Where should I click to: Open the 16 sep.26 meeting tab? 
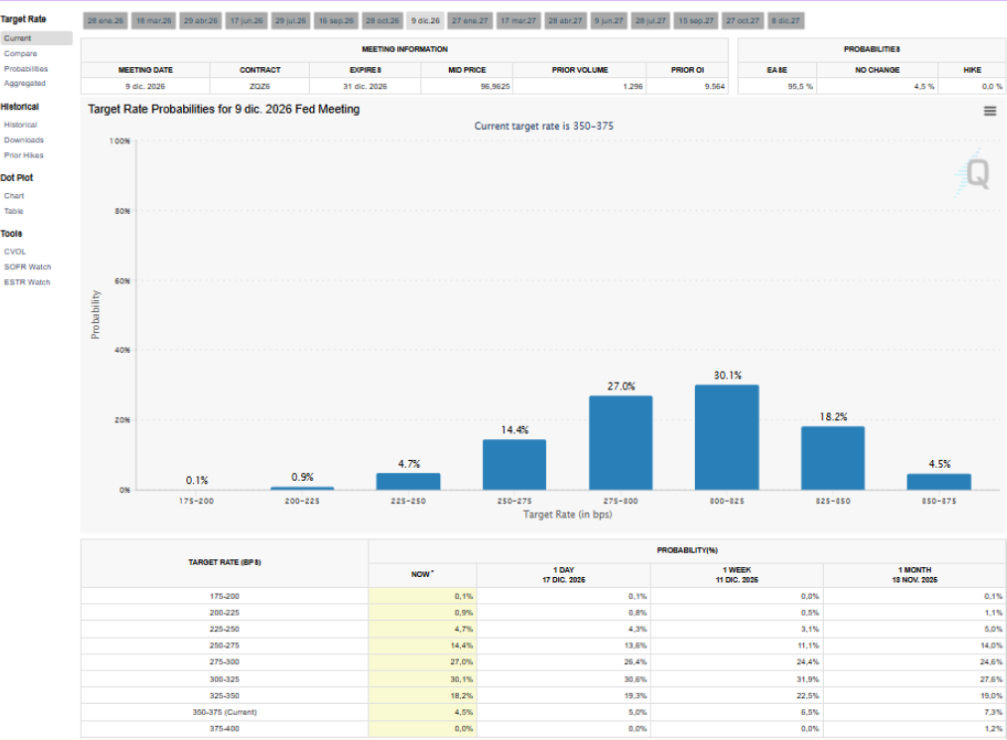point(335,20)
